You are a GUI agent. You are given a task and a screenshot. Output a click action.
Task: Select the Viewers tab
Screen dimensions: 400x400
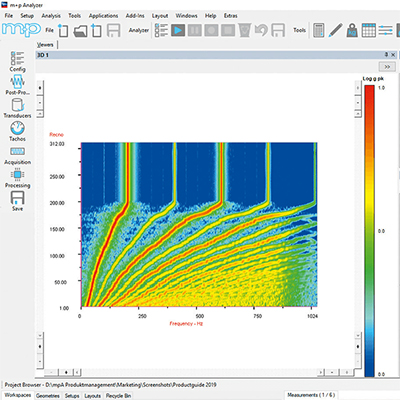45,45
